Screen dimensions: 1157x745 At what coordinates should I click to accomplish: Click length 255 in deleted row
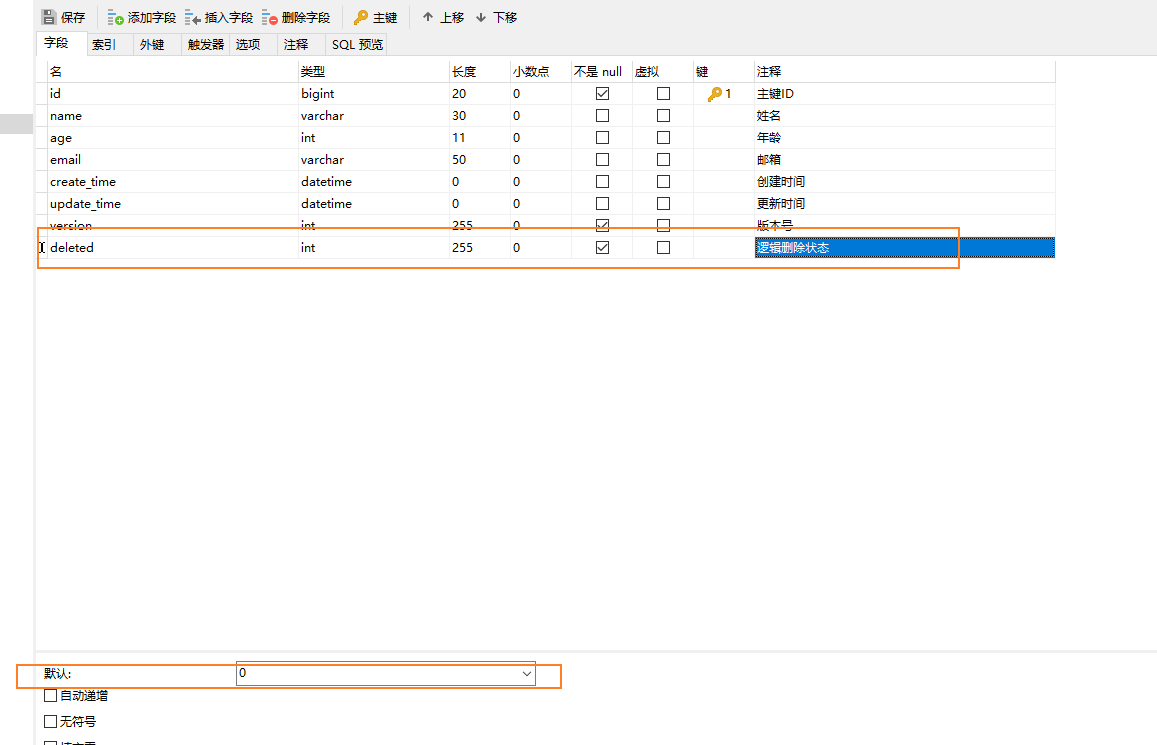[480, 248]
